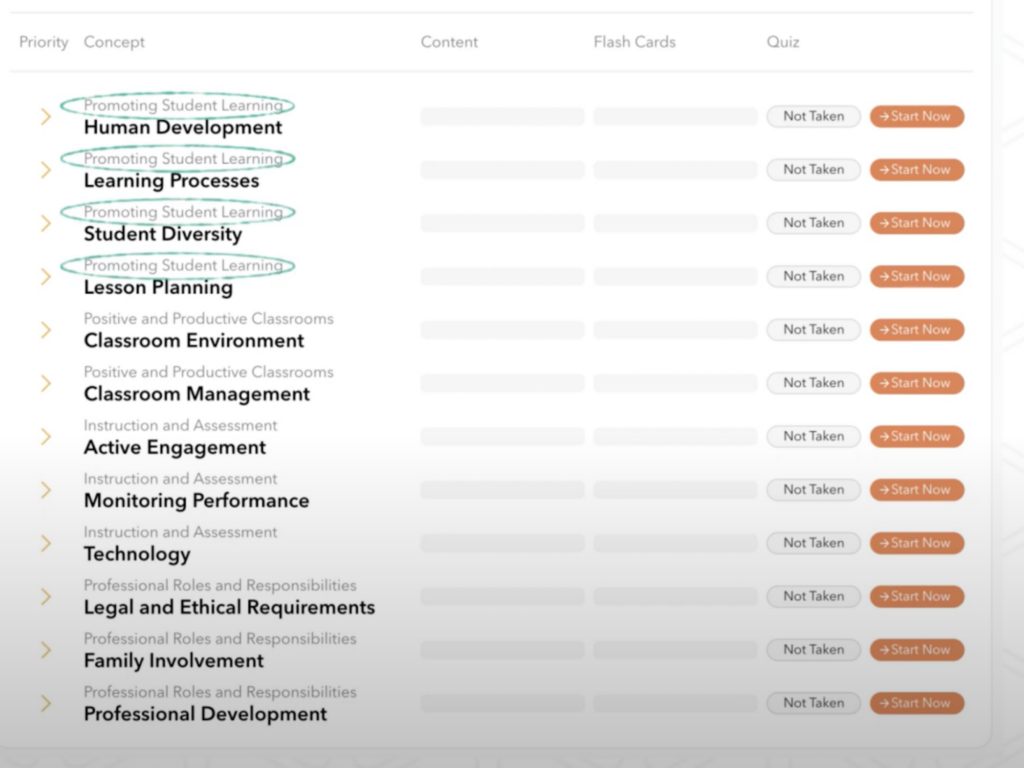1024x768 pixels.
Task: Click the Human Development content progress bar
Action: click(502, 117)
